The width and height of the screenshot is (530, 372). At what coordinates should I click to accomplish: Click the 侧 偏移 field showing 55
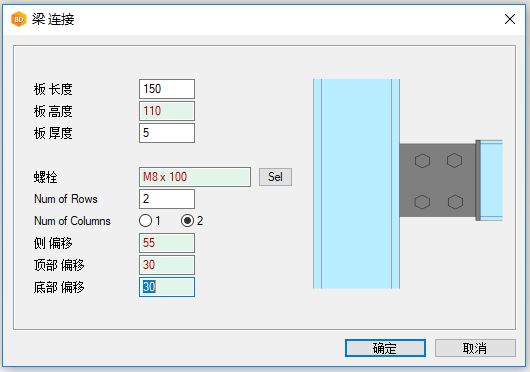pos(167,243)
